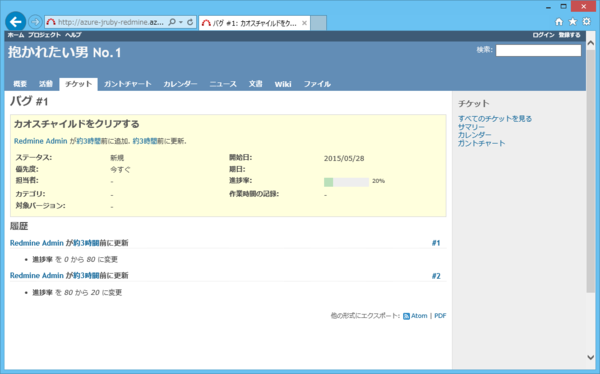This screenshot has height=374, width=600.
Task: Click the 20% progress bar
Action: point(346,182)
